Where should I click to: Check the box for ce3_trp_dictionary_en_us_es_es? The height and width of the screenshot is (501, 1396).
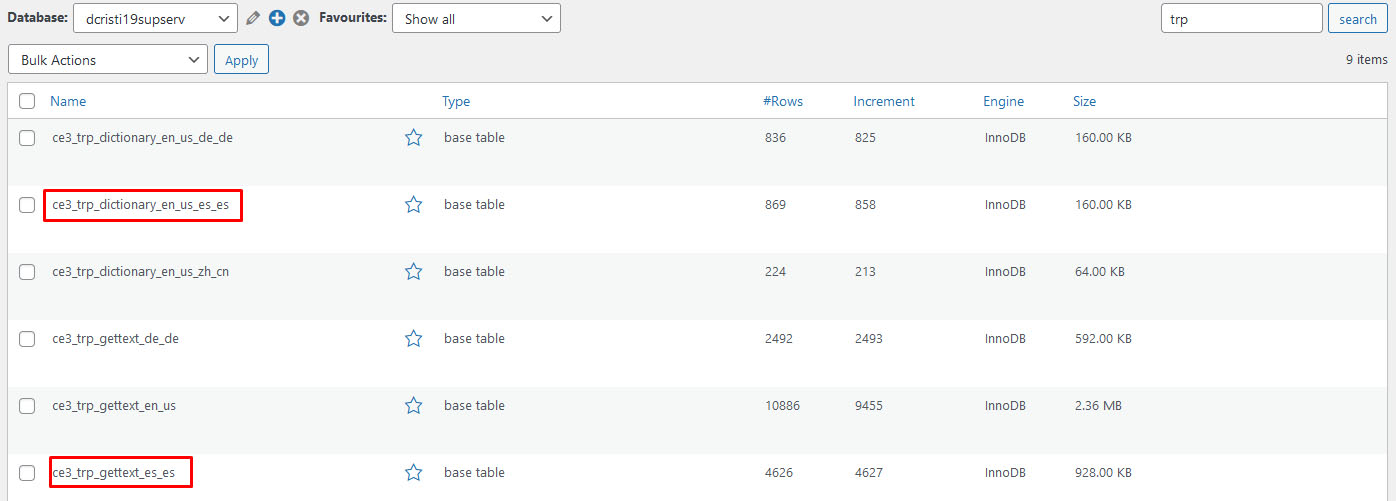click(27, 205)
